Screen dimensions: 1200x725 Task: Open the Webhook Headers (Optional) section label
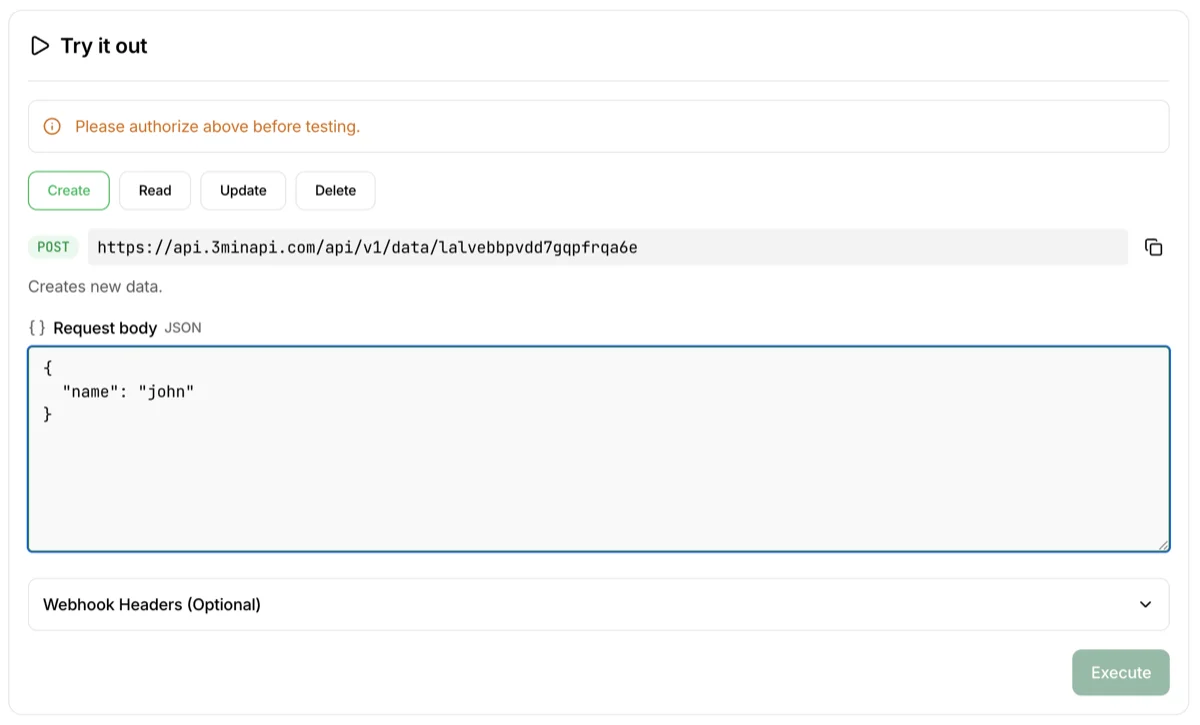[x=152, y=604]
